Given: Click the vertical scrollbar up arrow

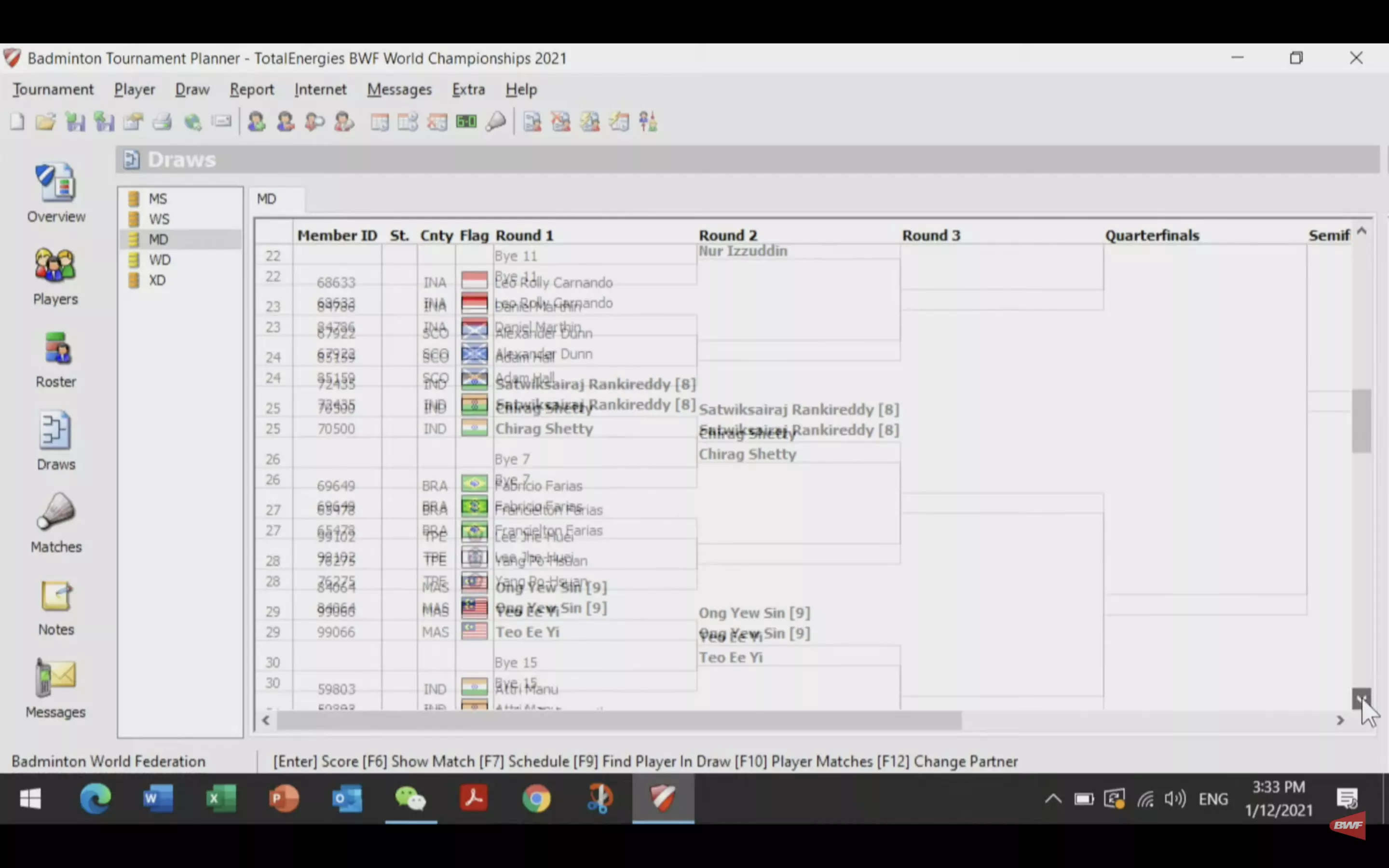Looking at the screenshot, I should pos(1362,231).
